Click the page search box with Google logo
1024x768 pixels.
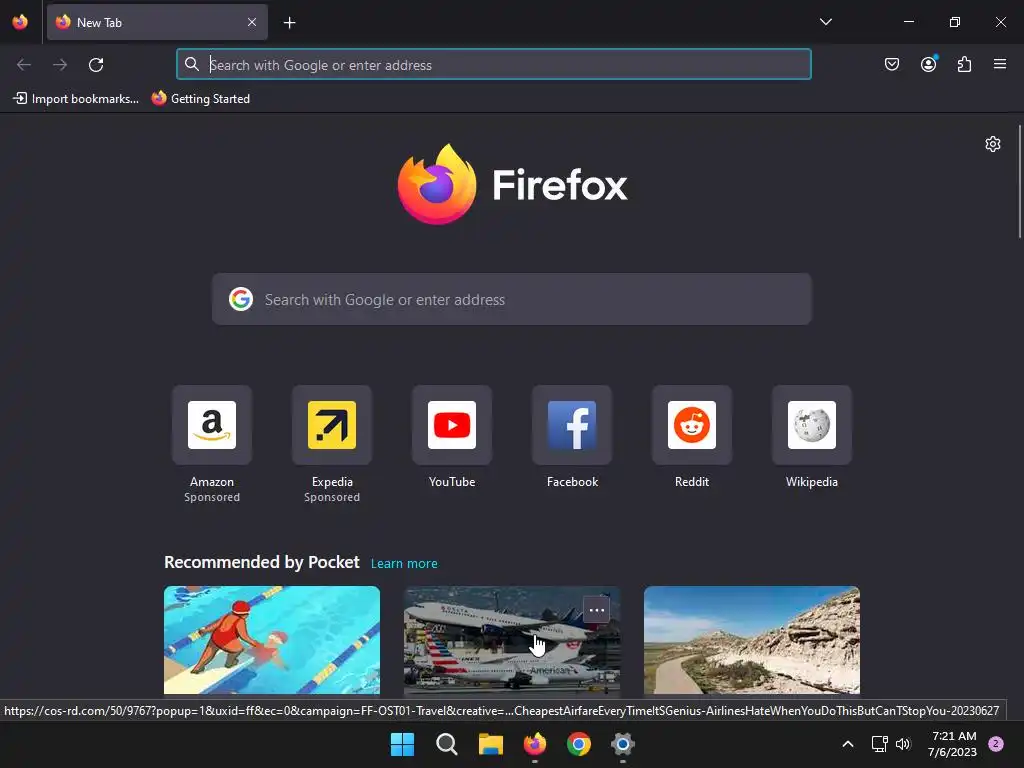click(511, 300)
